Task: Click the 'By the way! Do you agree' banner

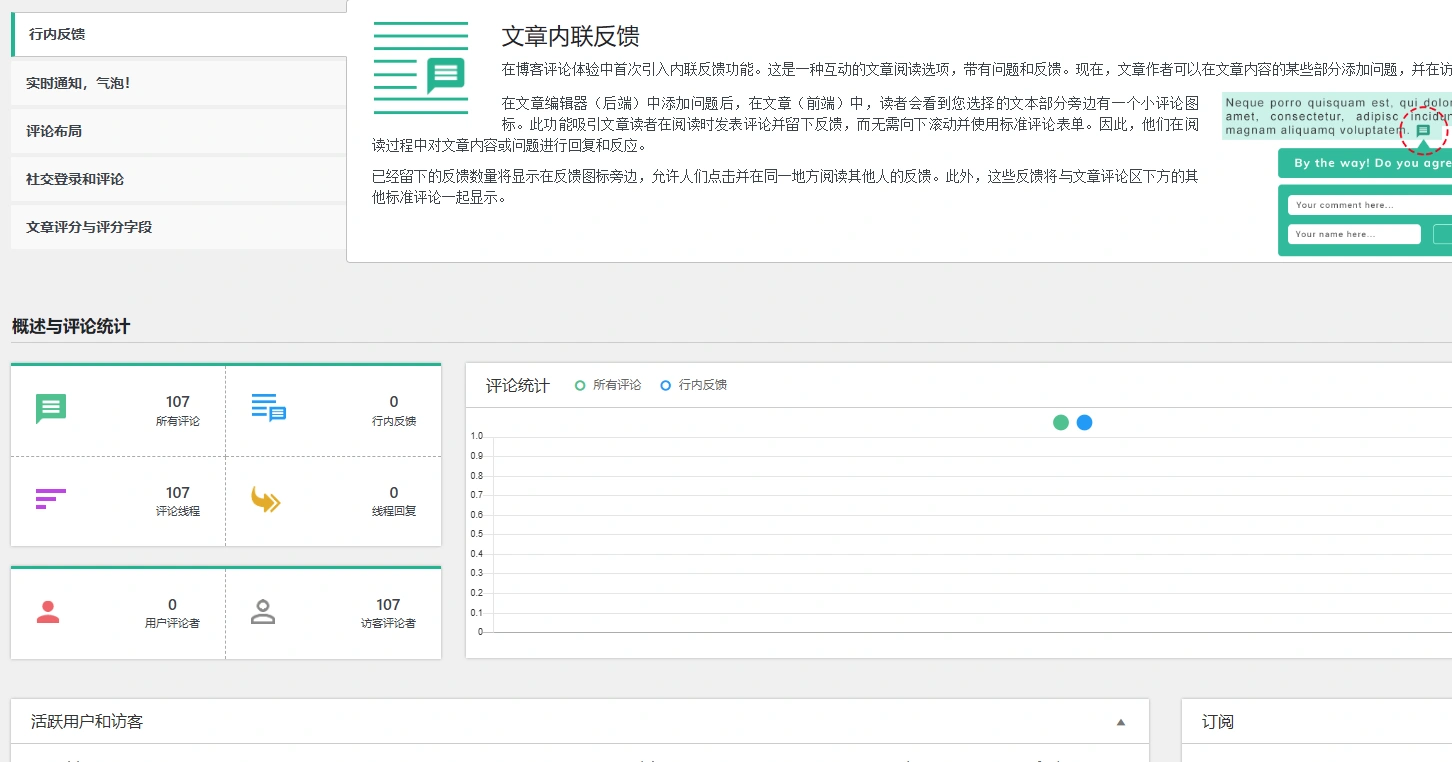Action: coord(1370,162)
